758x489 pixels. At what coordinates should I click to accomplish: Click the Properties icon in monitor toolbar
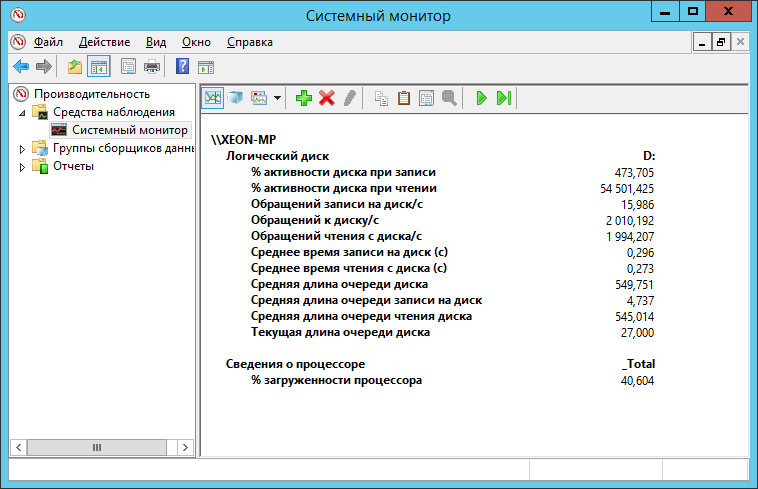[x=427, y=98]
